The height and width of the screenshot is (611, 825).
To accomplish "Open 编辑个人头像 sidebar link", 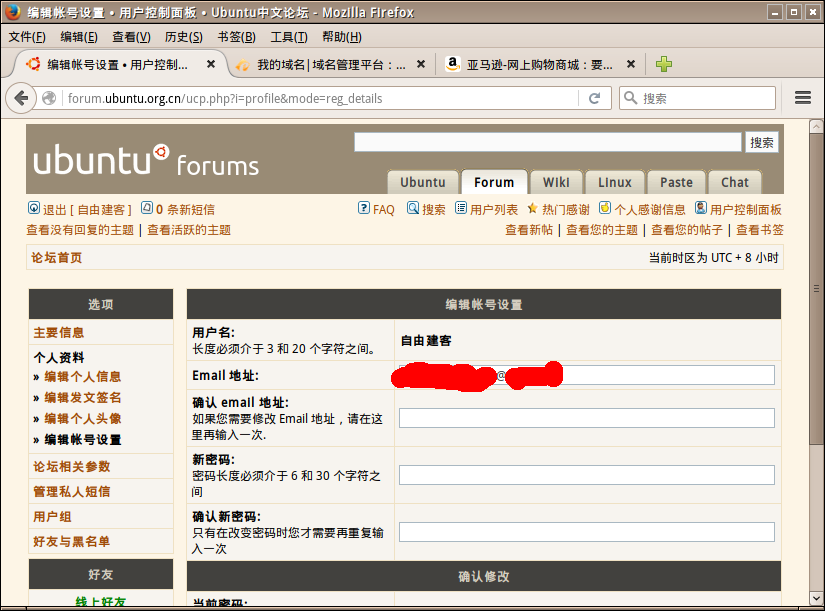I will [83, 419].
